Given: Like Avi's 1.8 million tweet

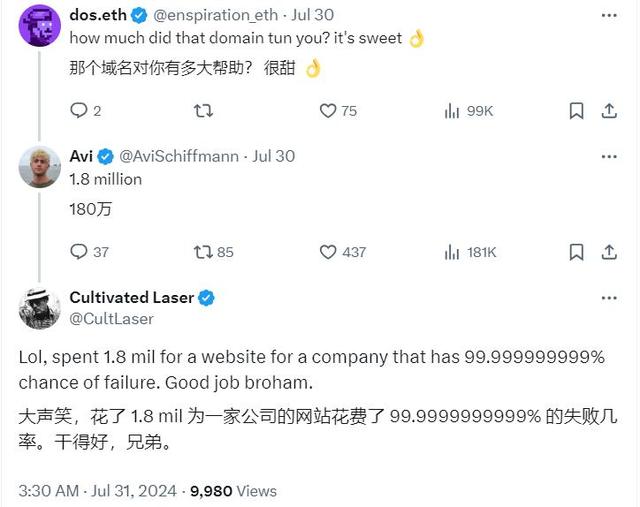Looking at the screenshot, I should click(328, 252).
